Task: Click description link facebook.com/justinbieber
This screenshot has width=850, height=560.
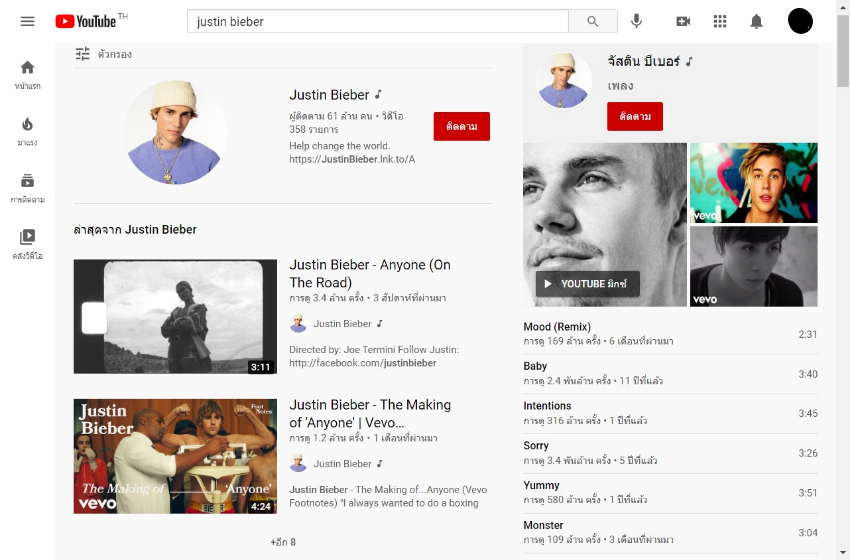Action: coord(362,363)
